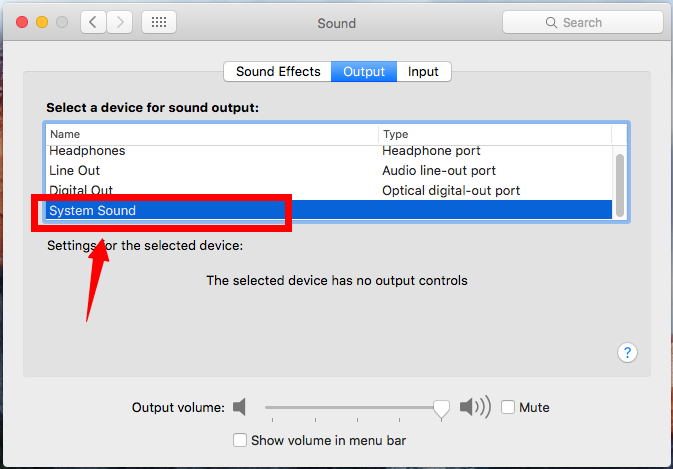Click the forward navigation arrow
The height and width of the screenshot is (469, 673).
(x=119, y=22)
